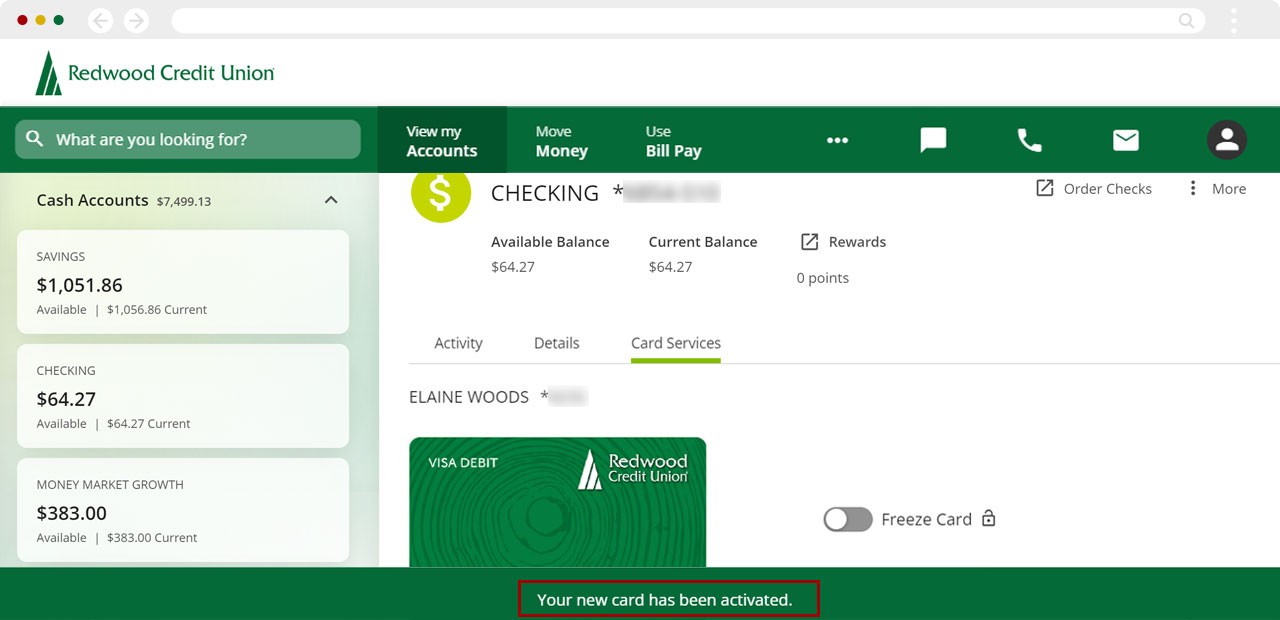Collapse the Cash Accounts section chevron
The width and height of the screenshot is (1280, 620).
tap(331, 200)
